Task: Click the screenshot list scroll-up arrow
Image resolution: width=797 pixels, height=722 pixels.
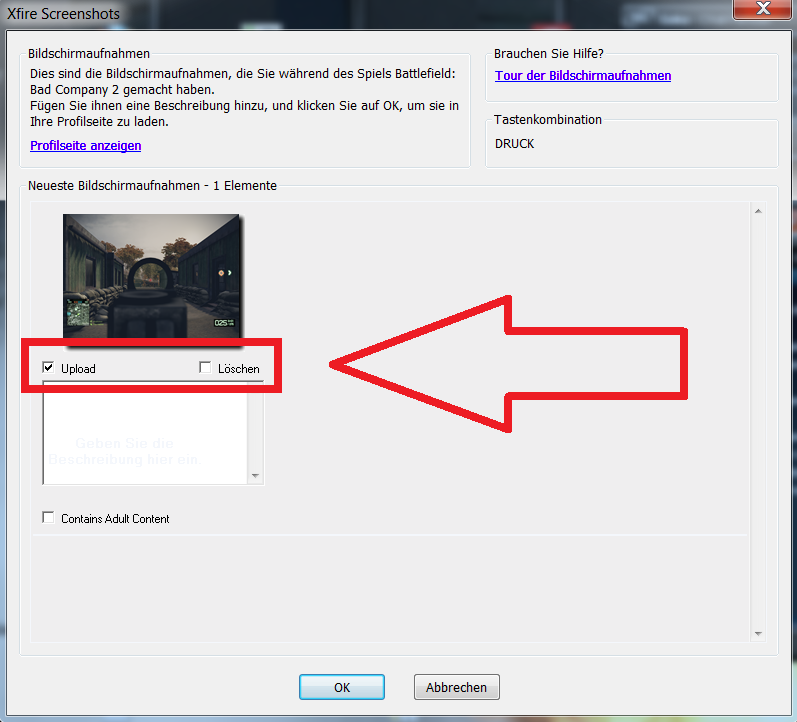Action: tap(758, 211)
